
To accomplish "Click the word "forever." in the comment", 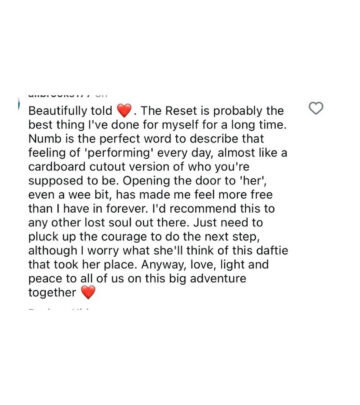I will click(127, 209).
